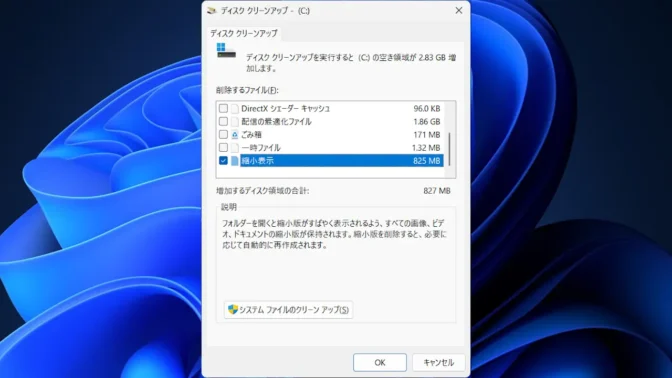Image resolution: width=672 pixels, height=378 pixels.
Task: Click the 増加するディスク領域の合計 label
Action: pyautogui.click(x=262, y=191)
